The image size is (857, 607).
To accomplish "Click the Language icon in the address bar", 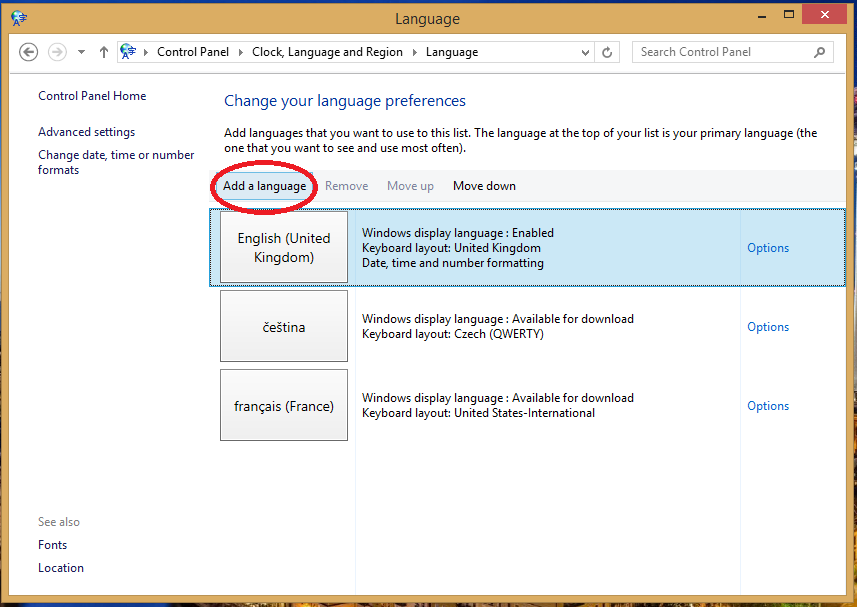I will (127, 51).
